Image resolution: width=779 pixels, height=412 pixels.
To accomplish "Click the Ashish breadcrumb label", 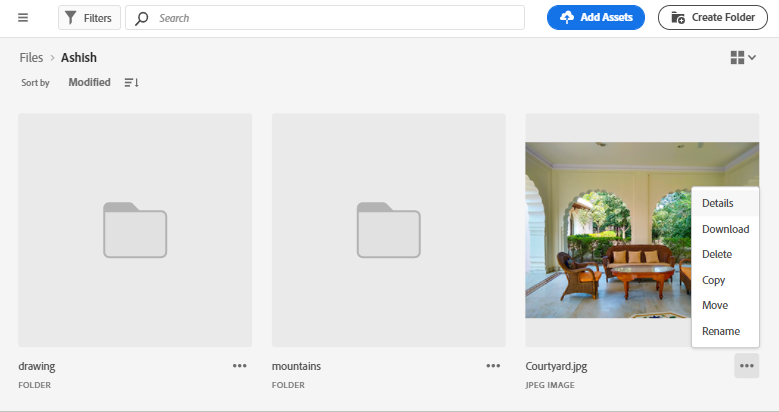I will click(79, 58).
